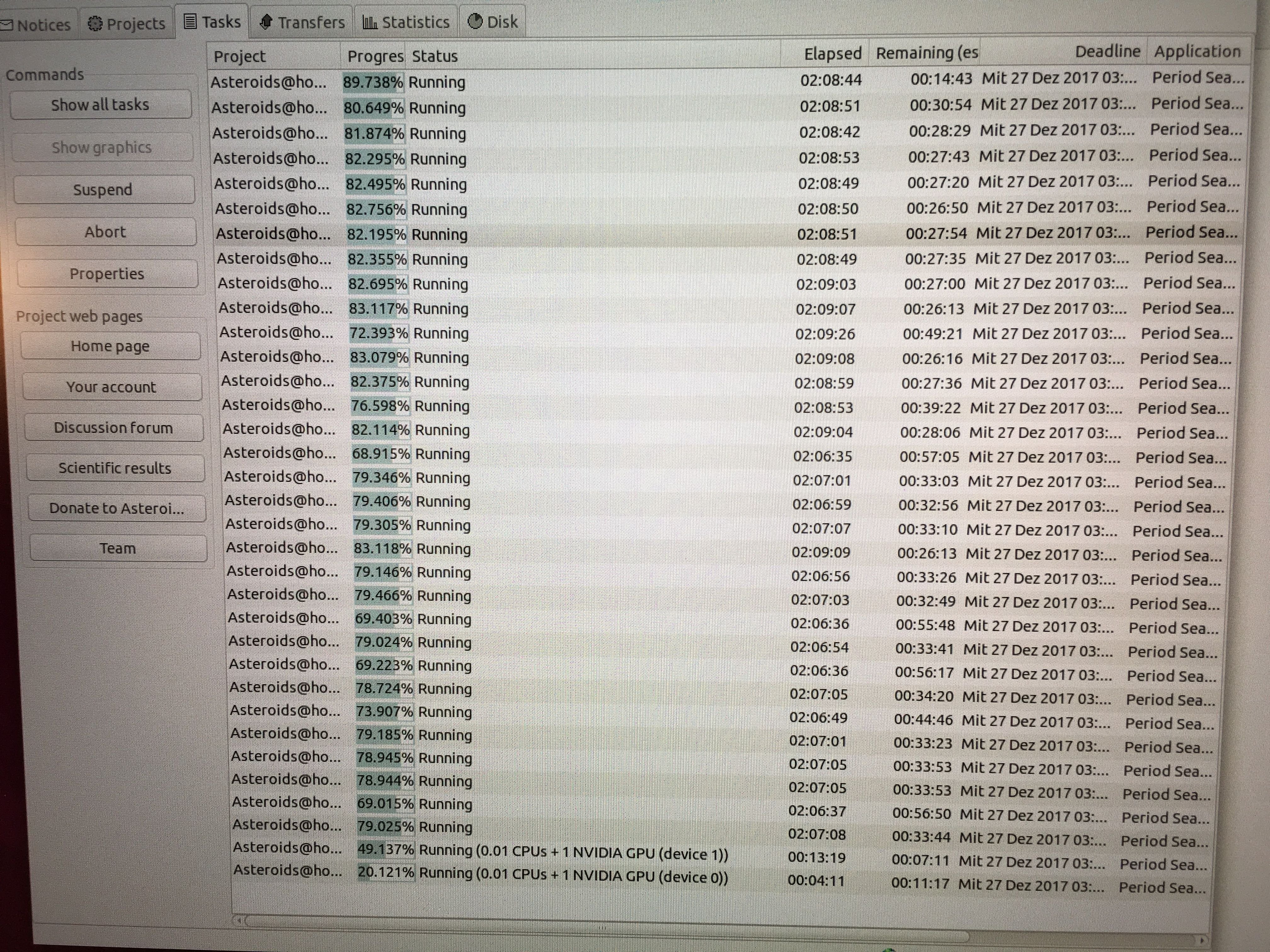Click the Notices tab envelope icon
Screen dimensions: 1270x952
point(6,25)
